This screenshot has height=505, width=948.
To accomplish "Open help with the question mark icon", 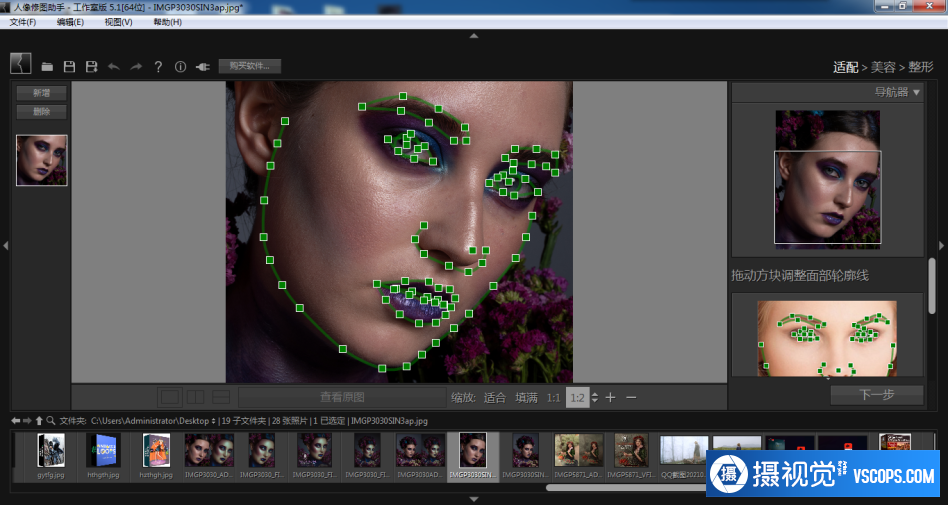I will (158, 67).
